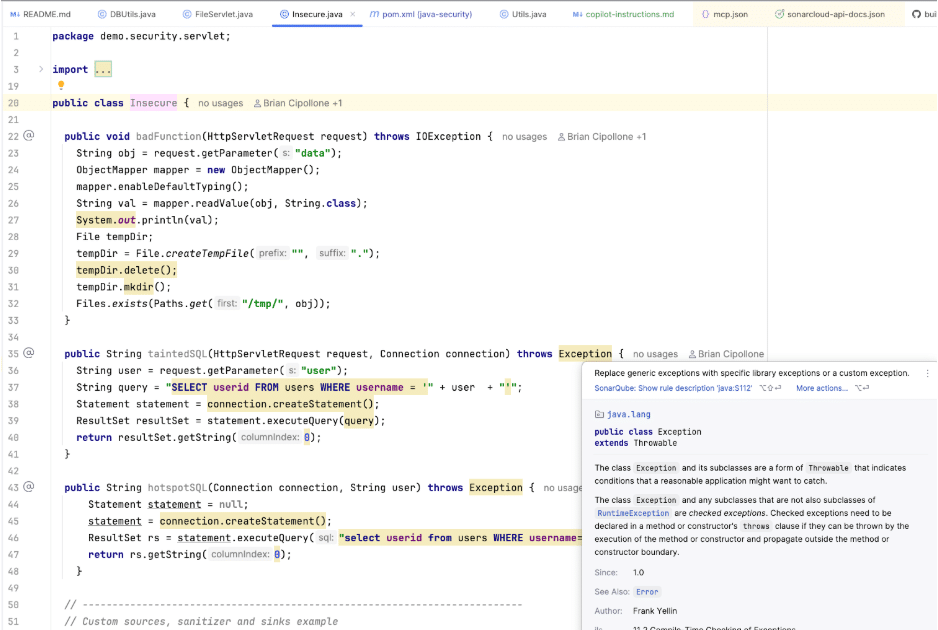Expand the folded import statements
The height and width of the screenshot is (630, 938).
tap(40, 70)
